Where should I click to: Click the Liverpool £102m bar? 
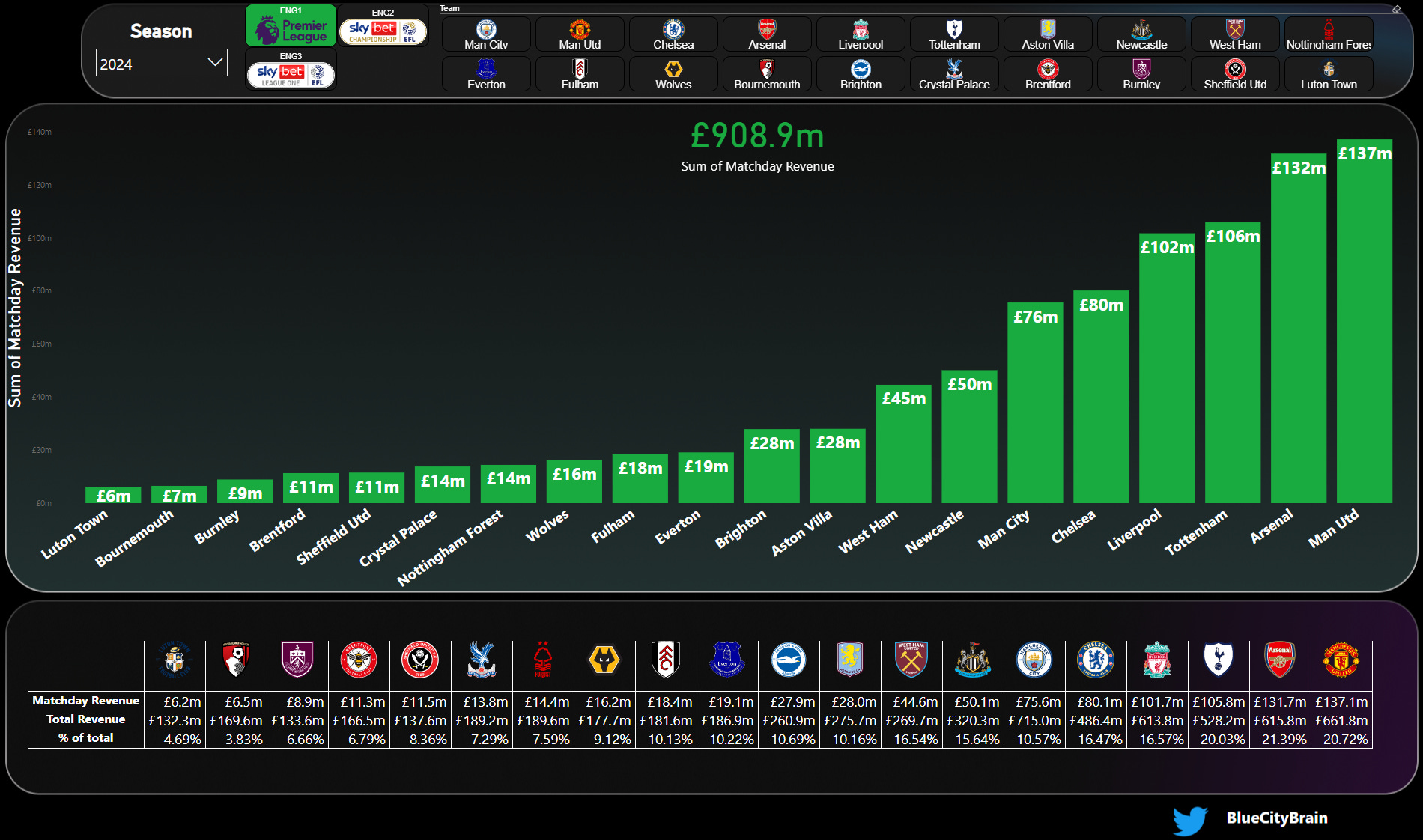(1168, 368)
